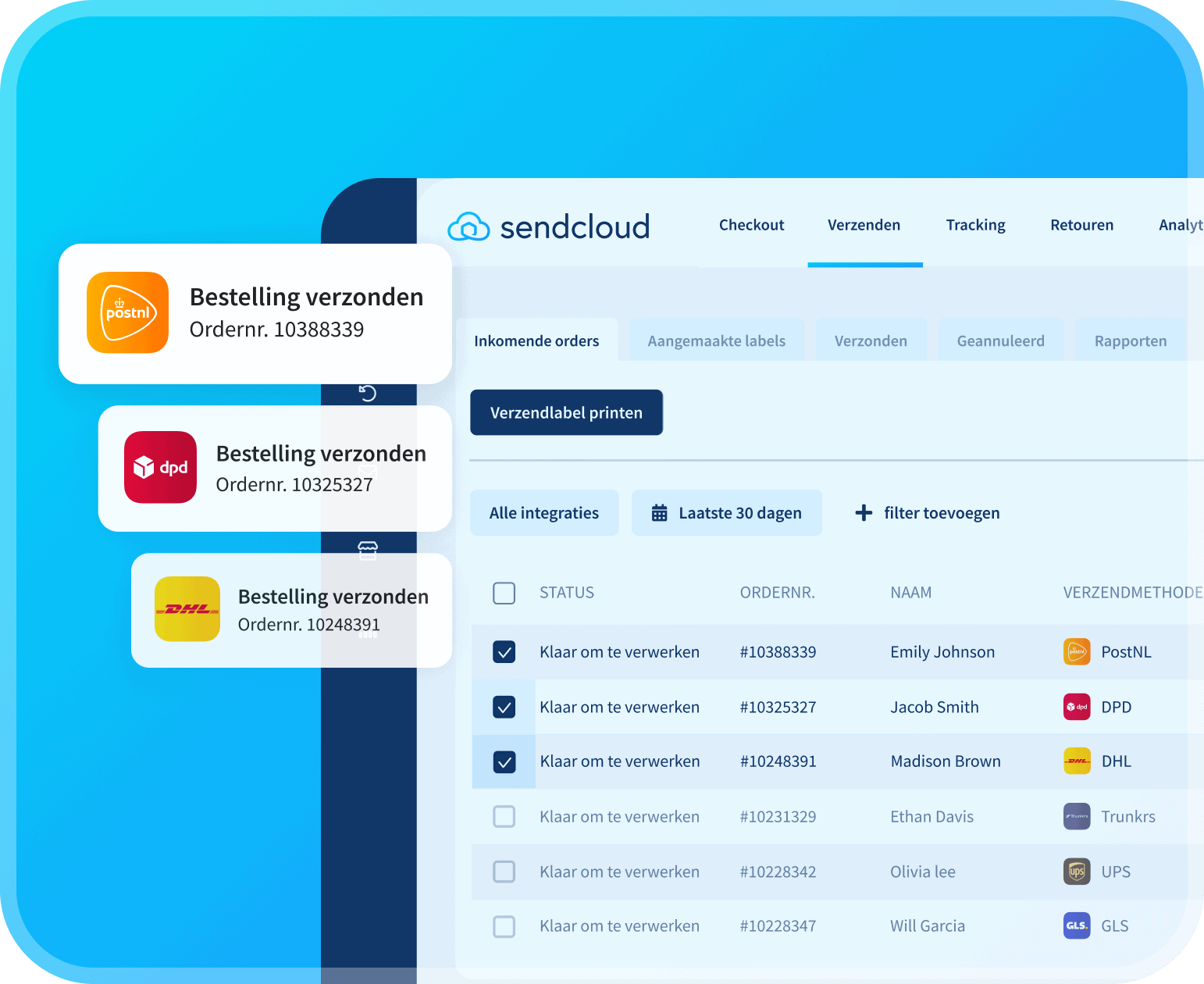Screen dimensions: 1204x984
Task: Uncheck the checkbox for order #10248391
Action: click(x=504, y=761)
